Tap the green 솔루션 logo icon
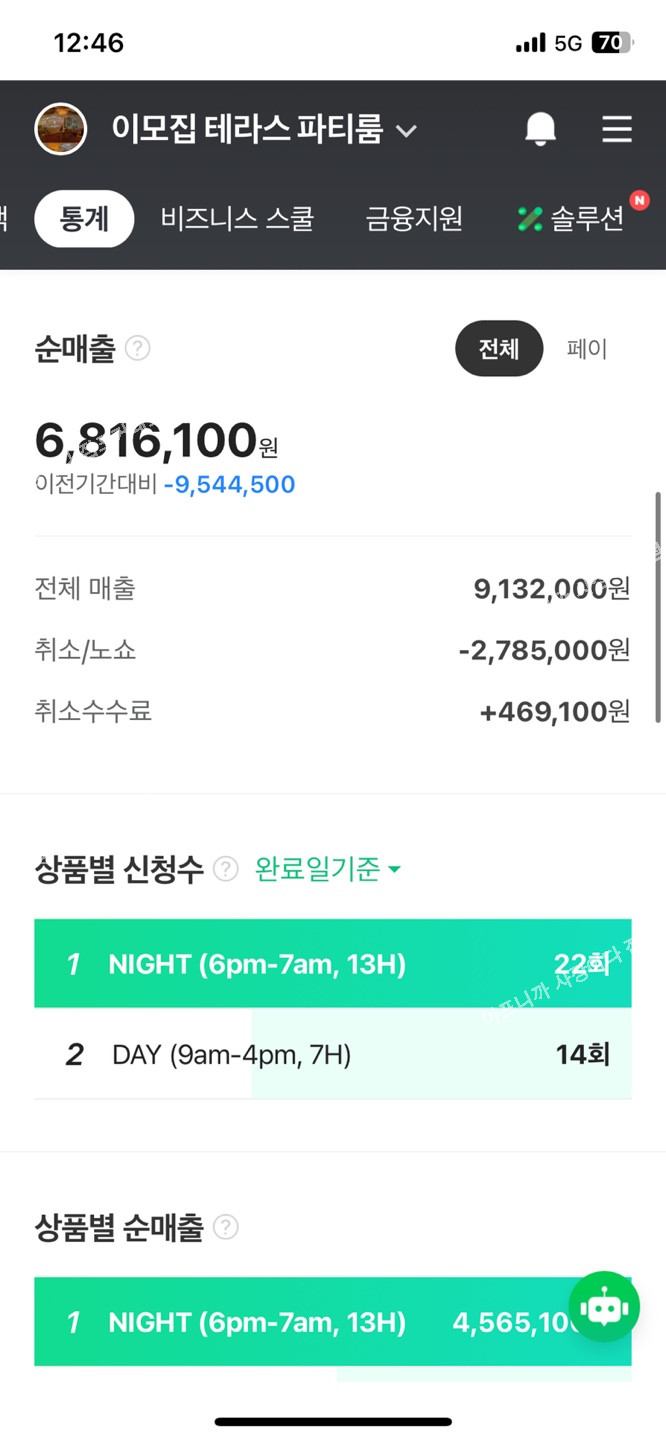 click(529, 219)
